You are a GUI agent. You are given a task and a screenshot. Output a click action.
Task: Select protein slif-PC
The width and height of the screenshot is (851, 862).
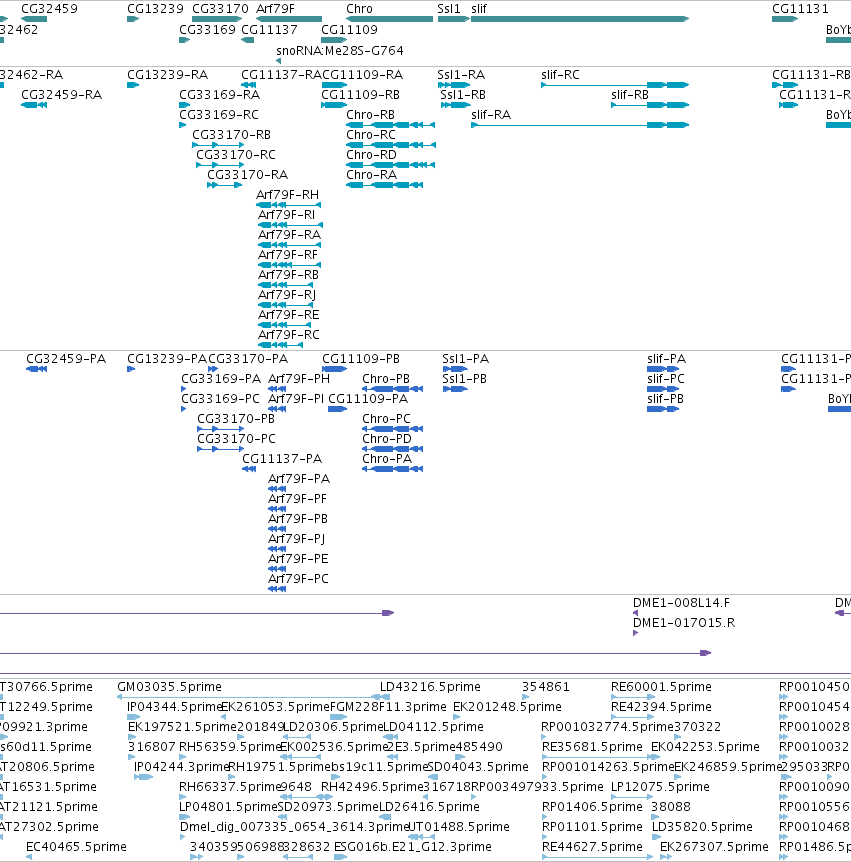[x=666, y=379]
